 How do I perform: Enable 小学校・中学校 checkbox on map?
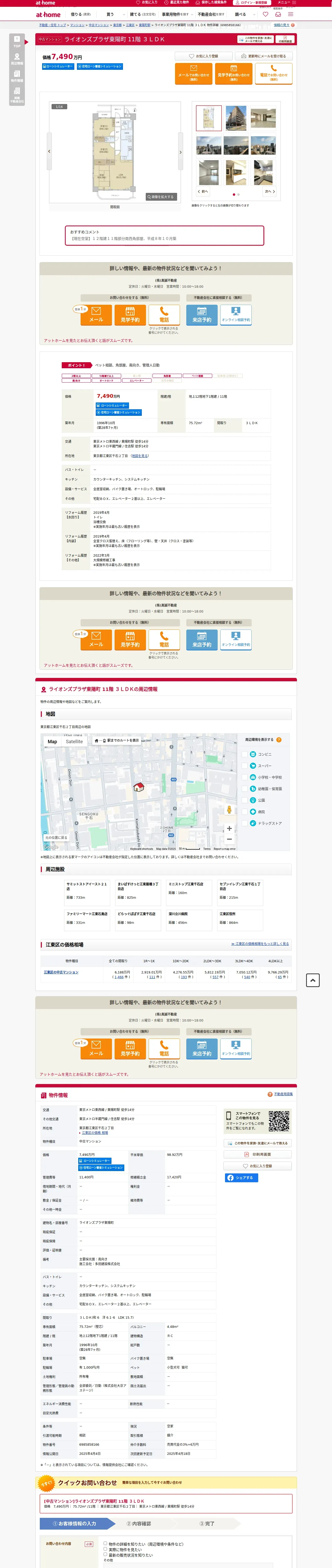[245, 777]
